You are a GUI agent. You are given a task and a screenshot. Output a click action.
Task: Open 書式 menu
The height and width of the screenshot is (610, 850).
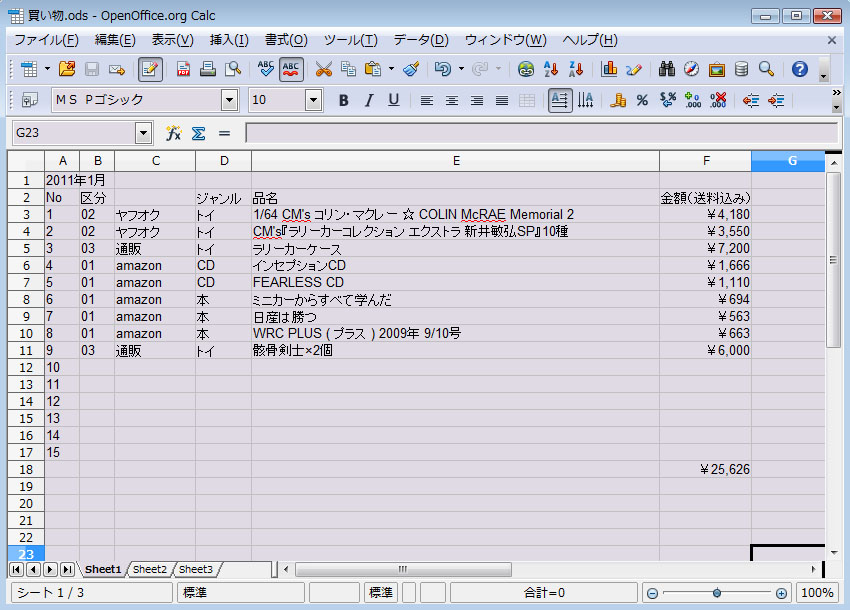pos(286,40)
